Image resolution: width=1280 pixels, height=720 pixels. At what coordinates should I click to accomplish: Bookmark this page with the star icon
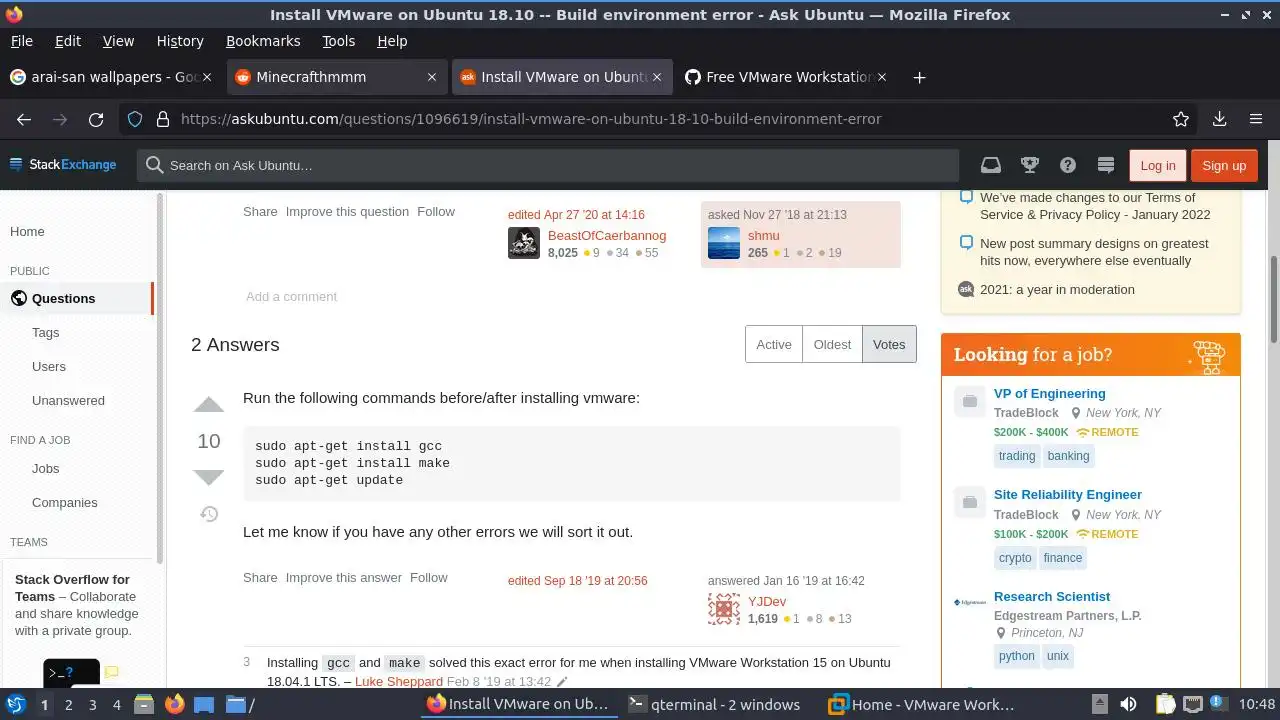click(1181, 119)
